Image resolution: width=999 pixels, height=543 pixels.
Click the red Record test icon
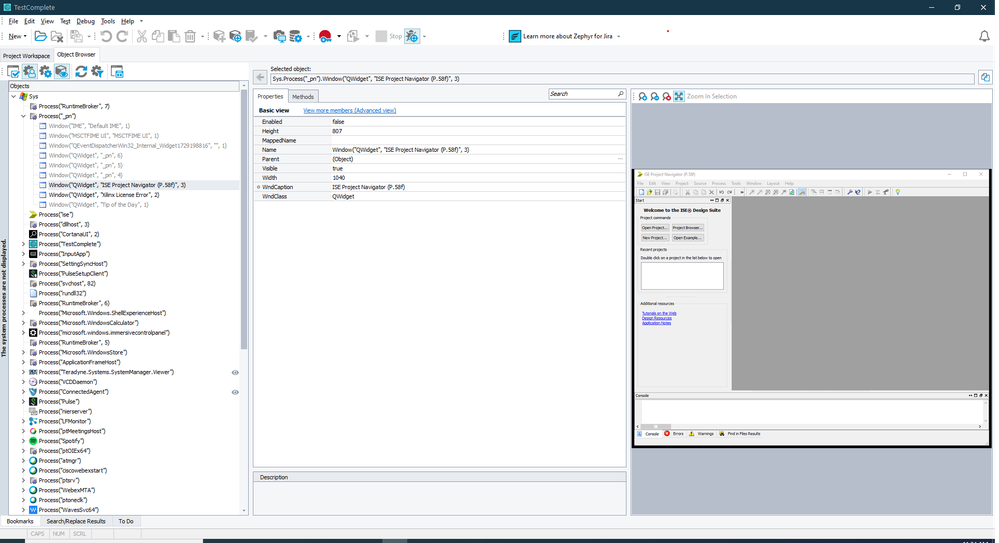tap(325, 36)
